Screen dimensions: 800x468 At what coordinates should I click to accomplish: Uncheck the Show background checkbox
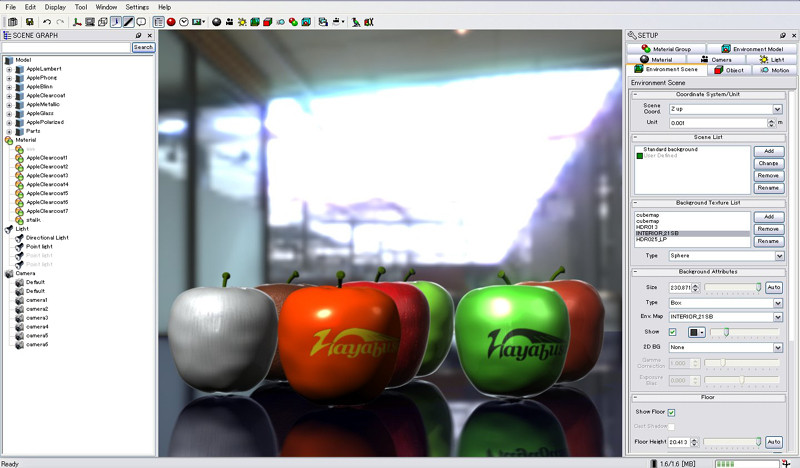pyautogui.click(x=672, y=332)
